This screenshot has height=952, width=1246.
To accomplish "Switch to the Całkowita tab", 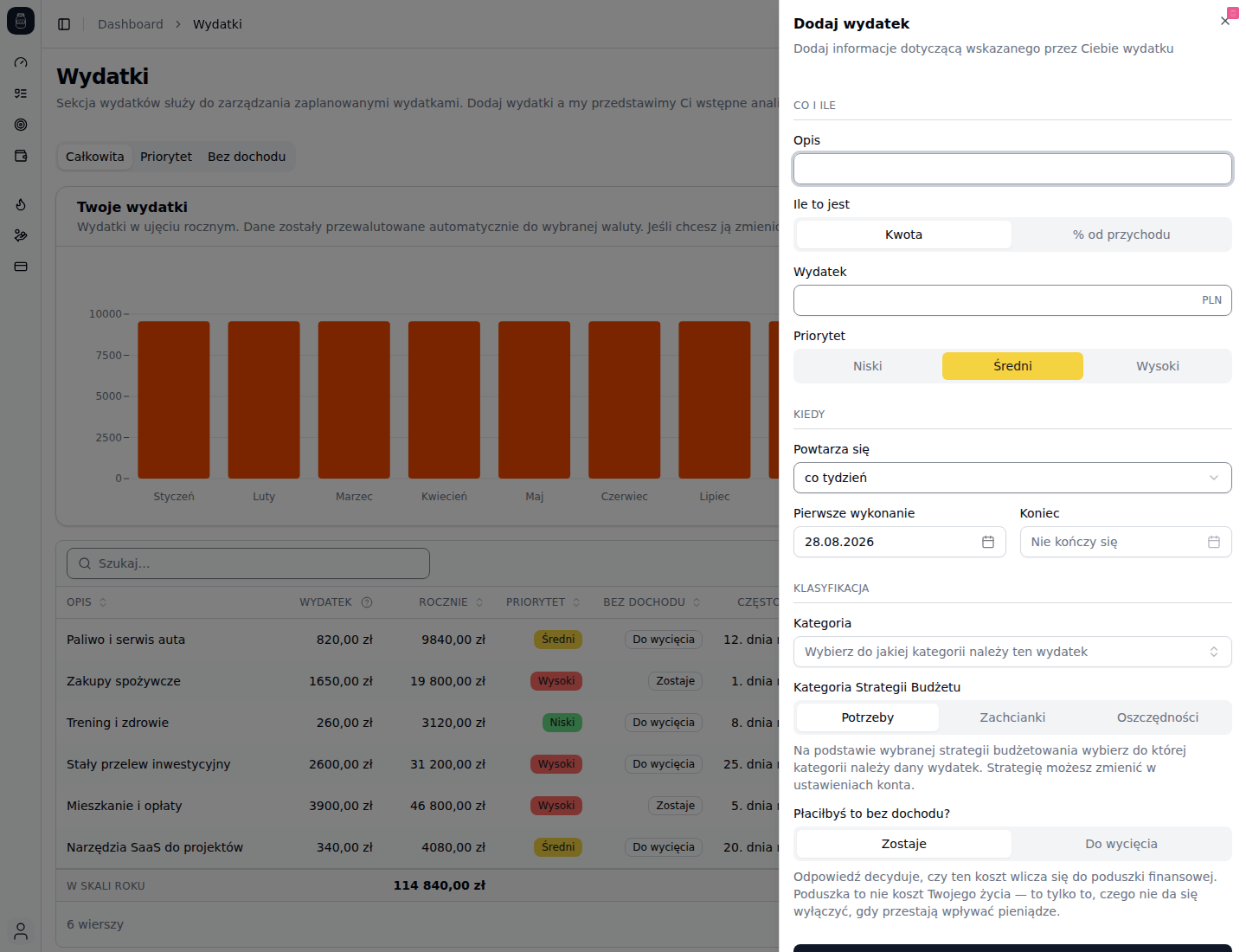I will (x=95, y=157).
